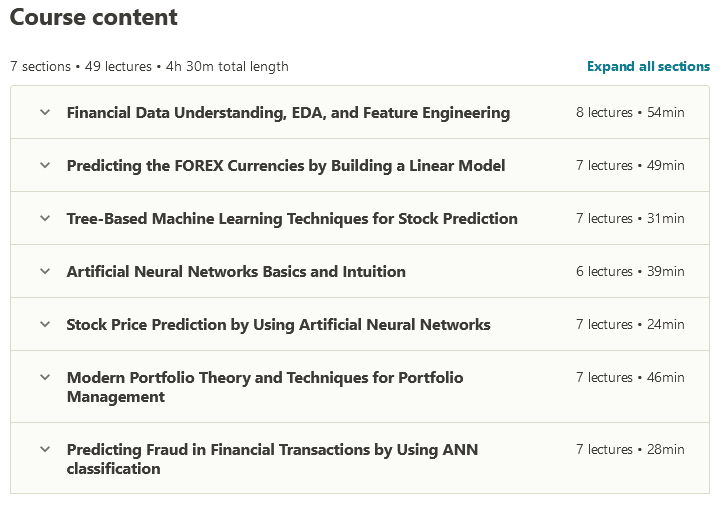Click the 7 lectures • 49min label
The width and height of the screenshot is (722, 506).
(x=630, y=166)
